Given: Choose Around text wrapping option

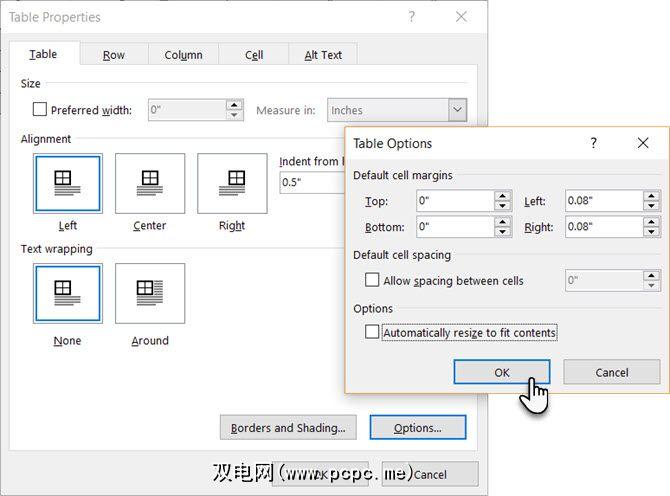Looking at the screenshot, I should pyautogui.click(x=150, y=293).
